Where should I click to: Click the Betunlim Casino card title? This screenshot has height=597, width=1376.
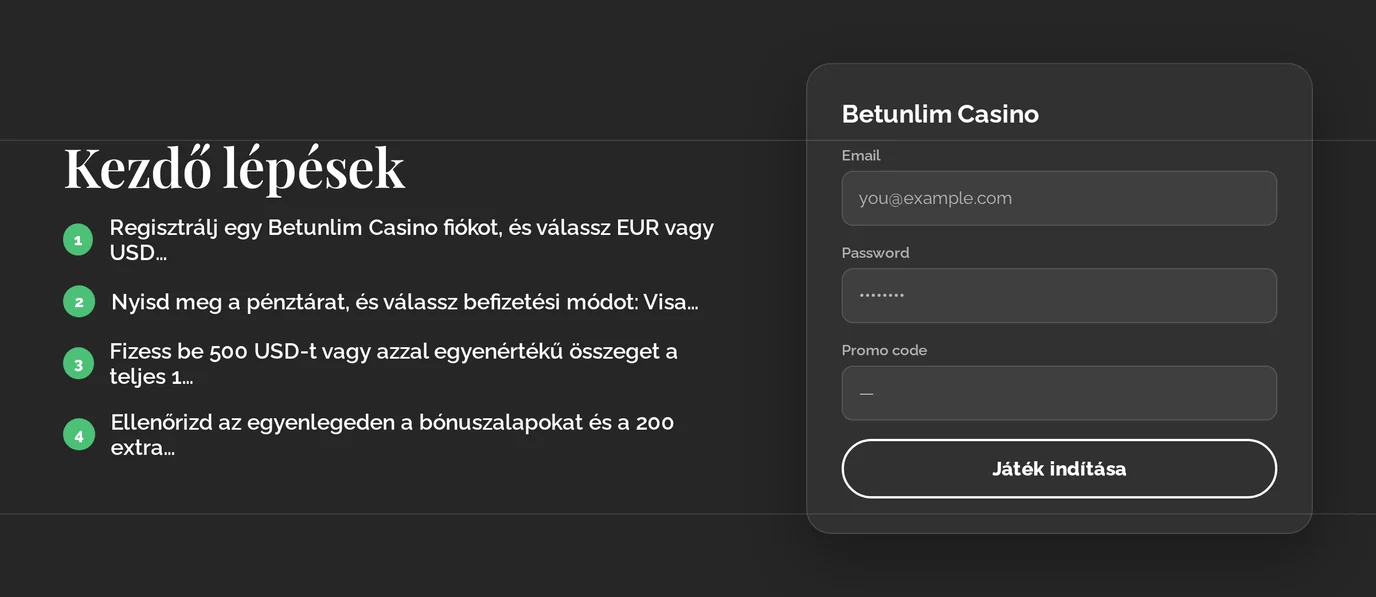pyautogui.click(x=940, y=114)
